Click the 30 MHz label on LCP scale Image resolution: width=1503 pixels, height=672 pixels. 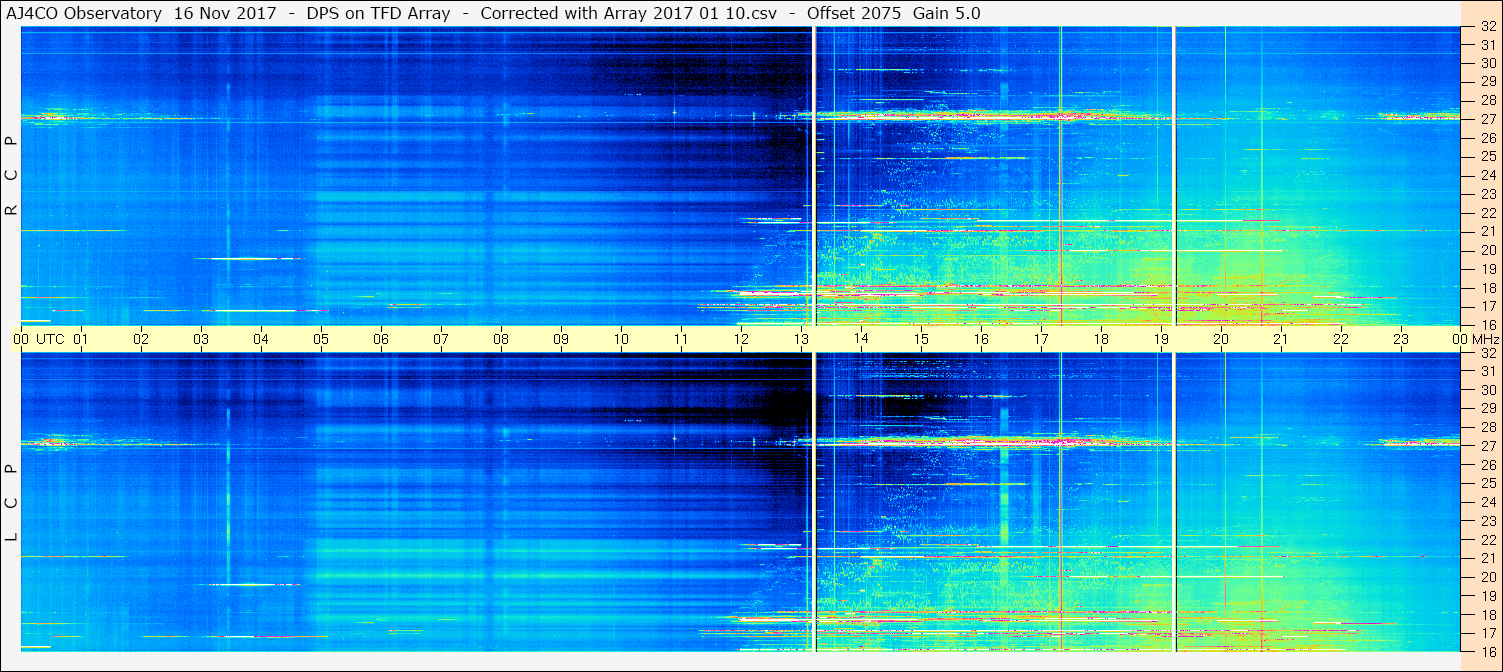tap(1487, 390)
